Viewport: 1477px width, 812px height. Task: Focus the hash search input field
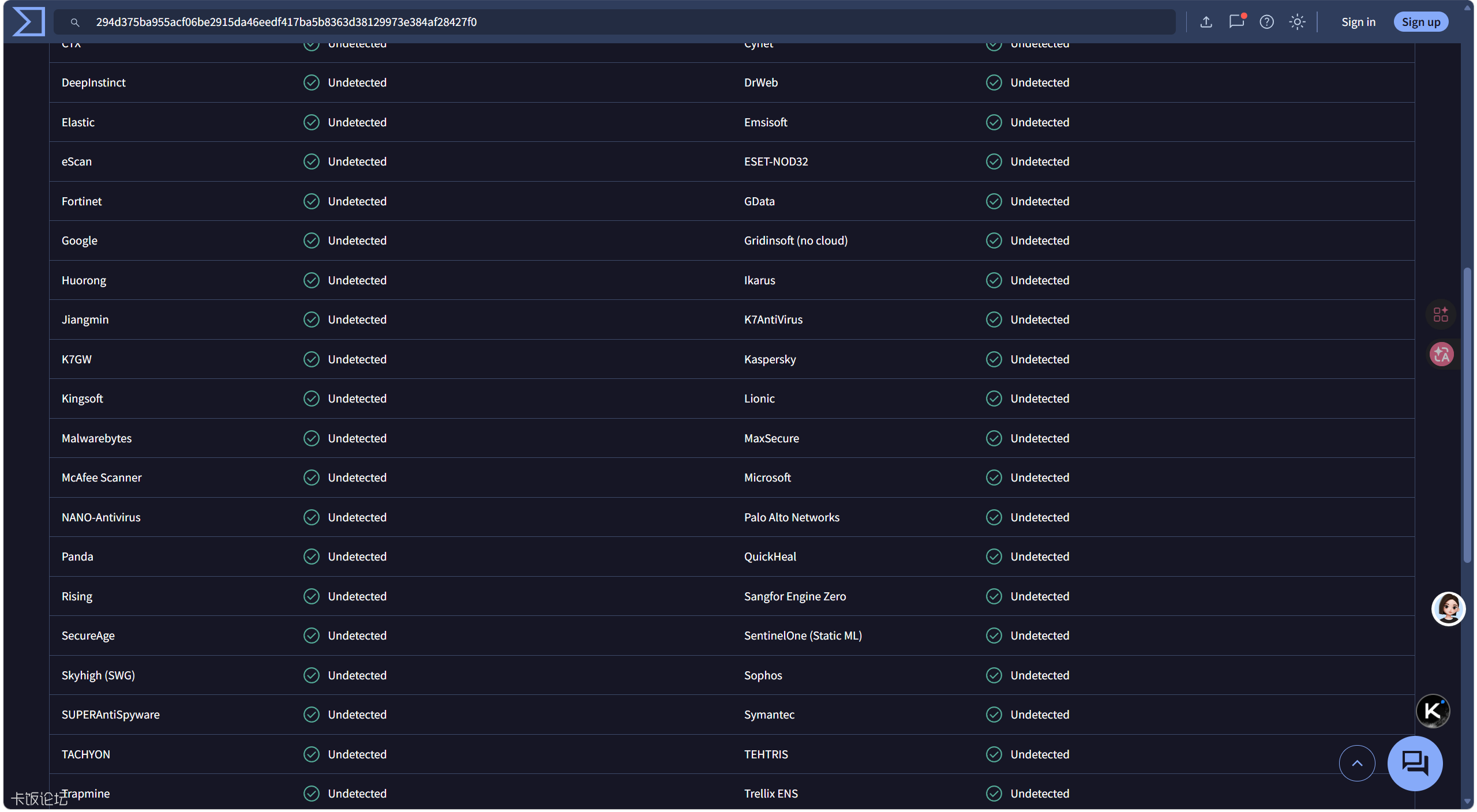click(x=614, y=22)
